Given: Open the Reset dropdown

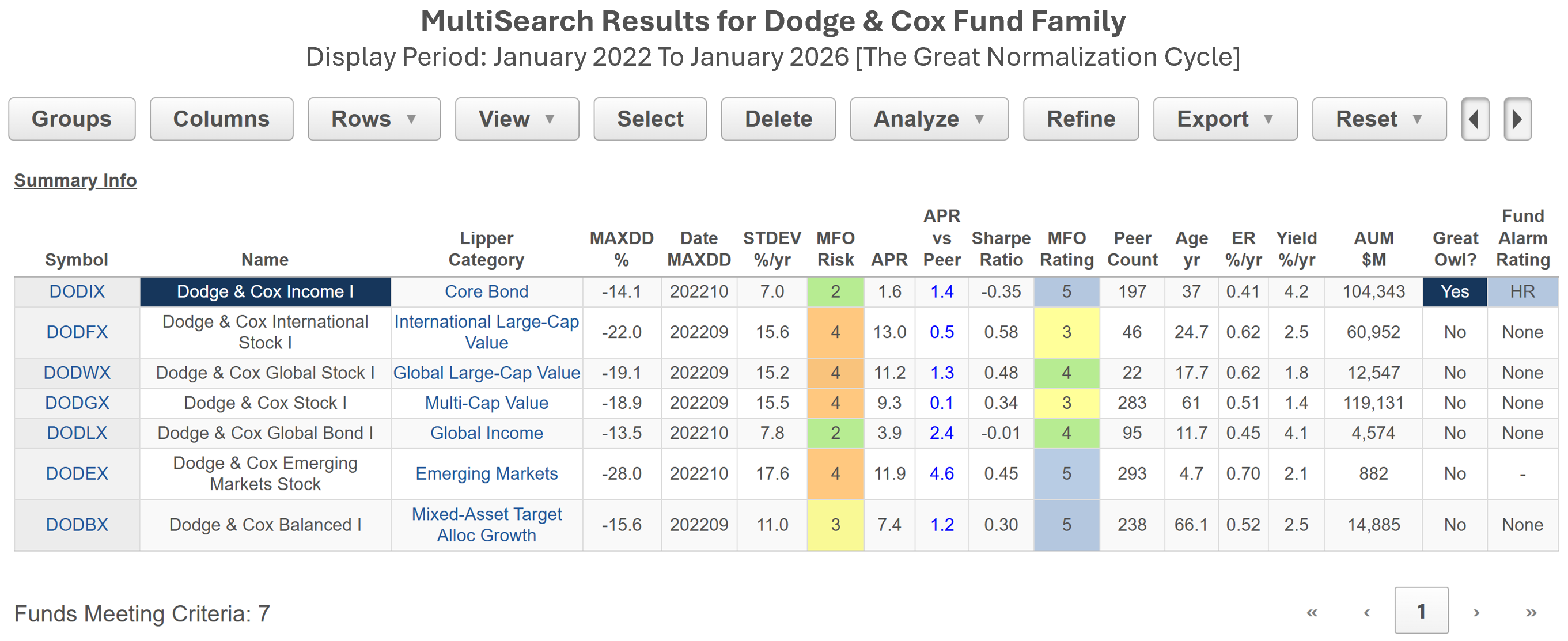Looking at the screenshot, I should click(1378, 119).
